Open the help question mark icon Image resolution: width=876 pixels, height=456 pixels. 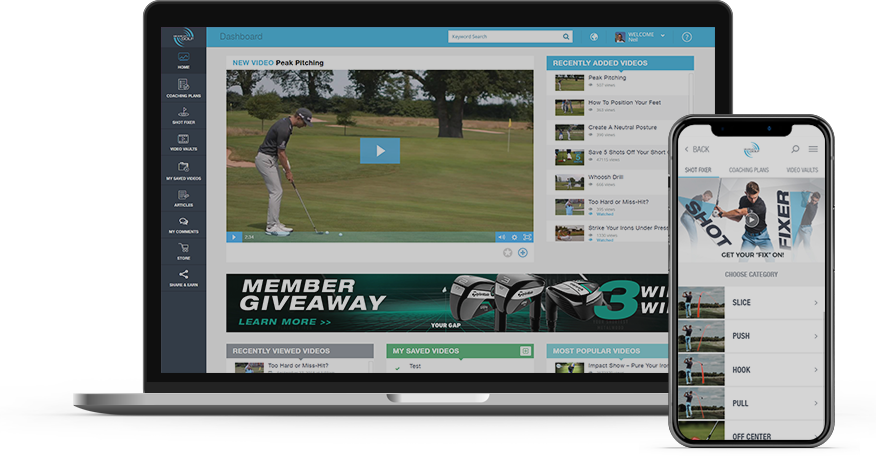pos(687,37)
